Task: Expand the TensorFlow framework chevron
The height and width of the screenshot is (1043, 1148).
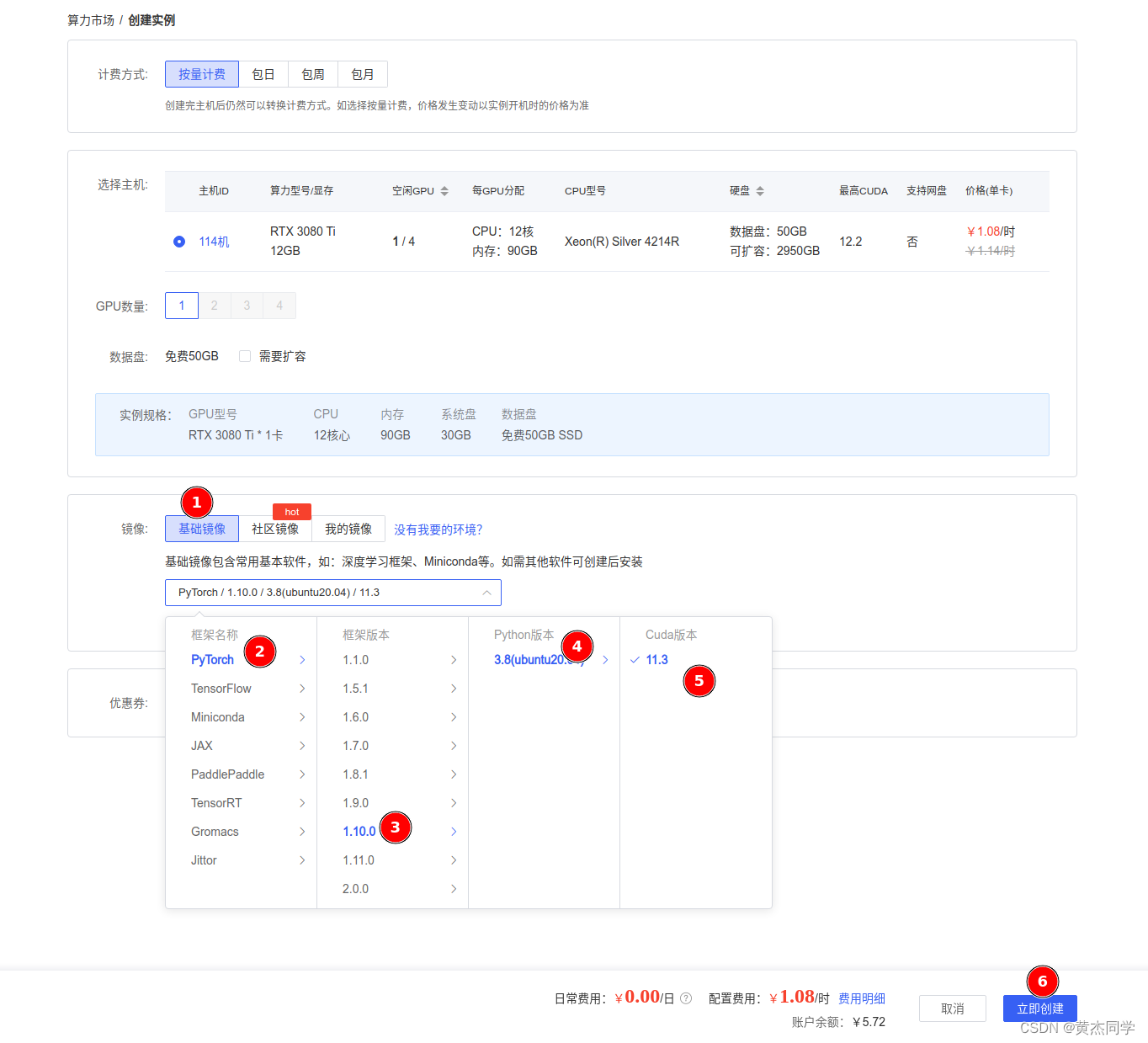Action: [x=302, y=689]
